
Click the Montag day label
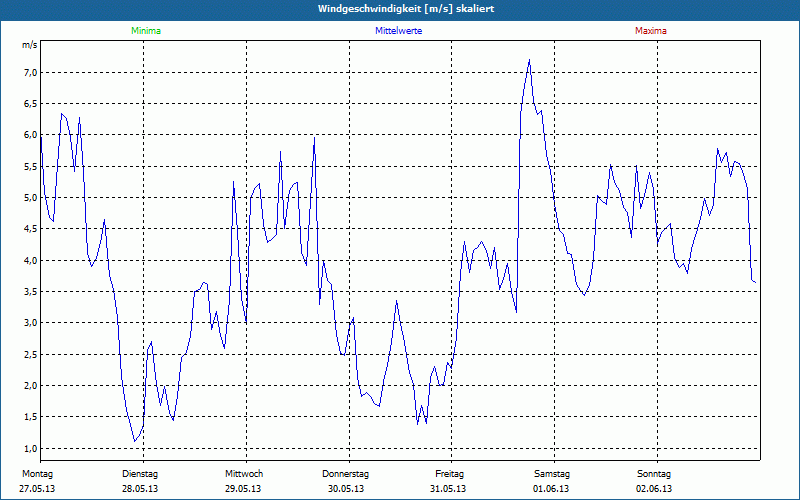[x=37, y=474]
